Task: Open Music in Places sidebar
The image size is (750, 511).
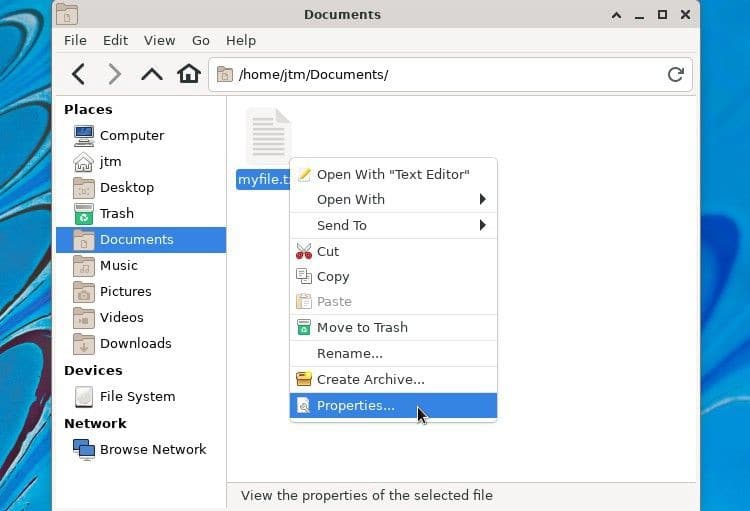Action: (141, 266)
